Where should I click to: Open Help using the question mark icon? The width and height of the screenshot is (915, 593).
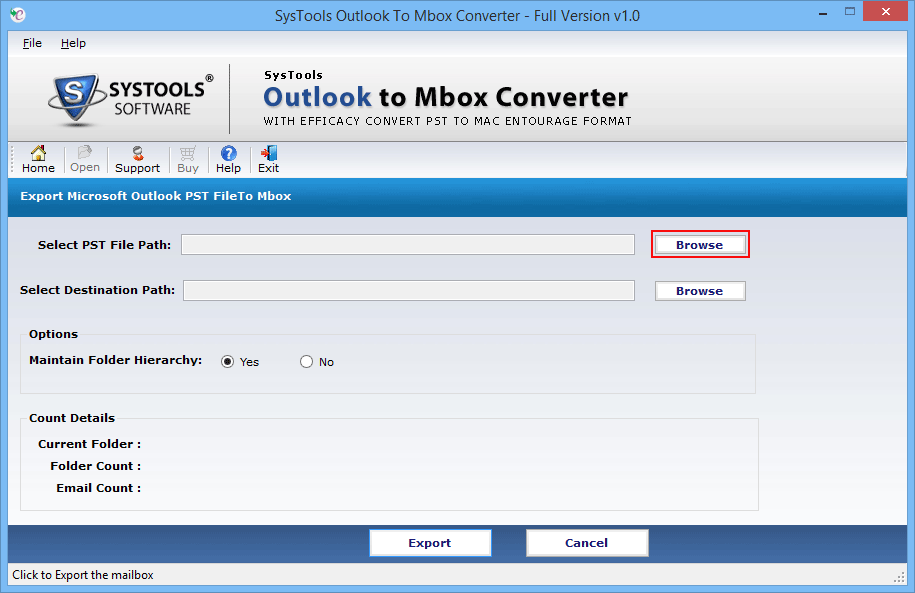tap(228, 159)
